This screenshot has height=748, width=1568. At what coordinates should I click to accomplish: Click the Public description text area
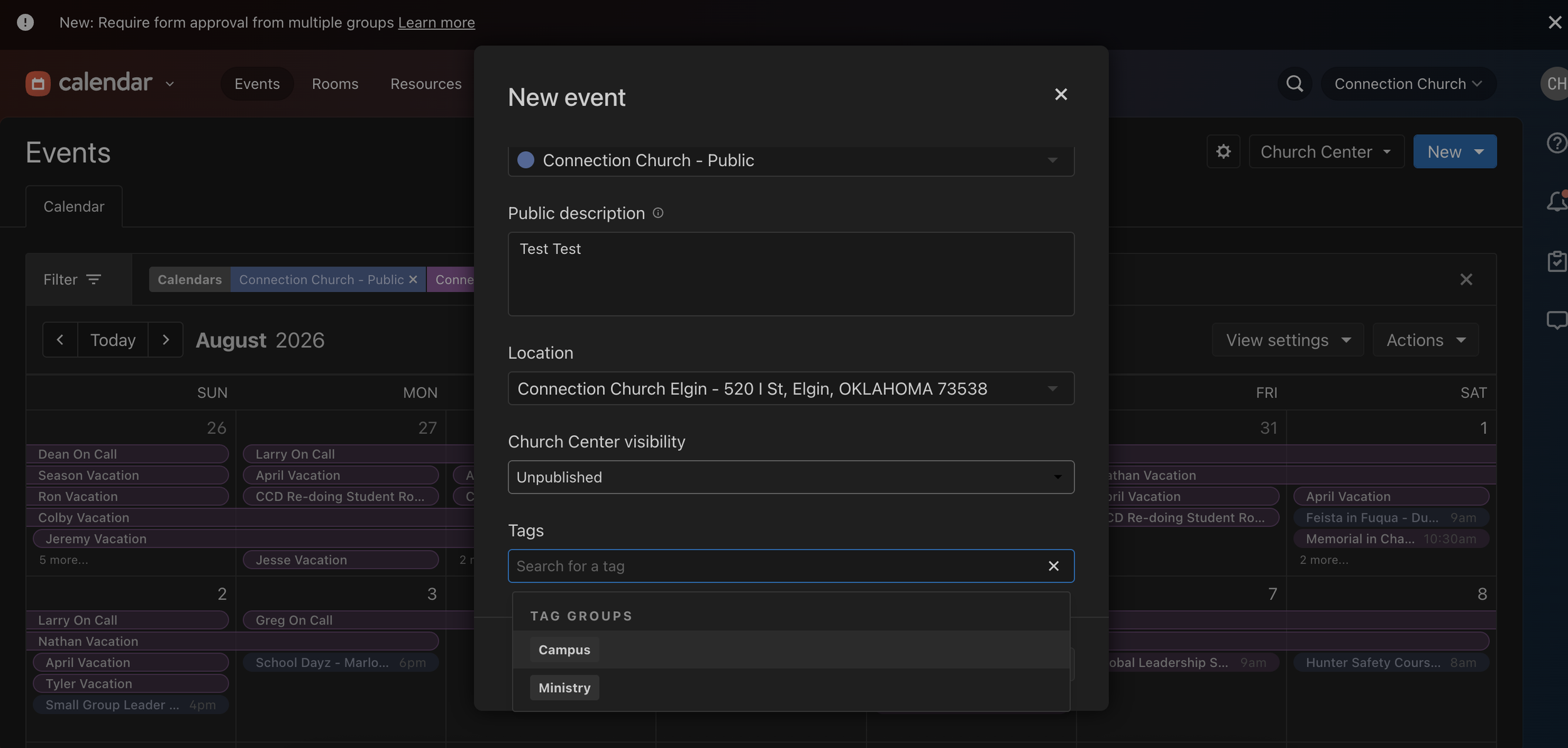point(791,274)
